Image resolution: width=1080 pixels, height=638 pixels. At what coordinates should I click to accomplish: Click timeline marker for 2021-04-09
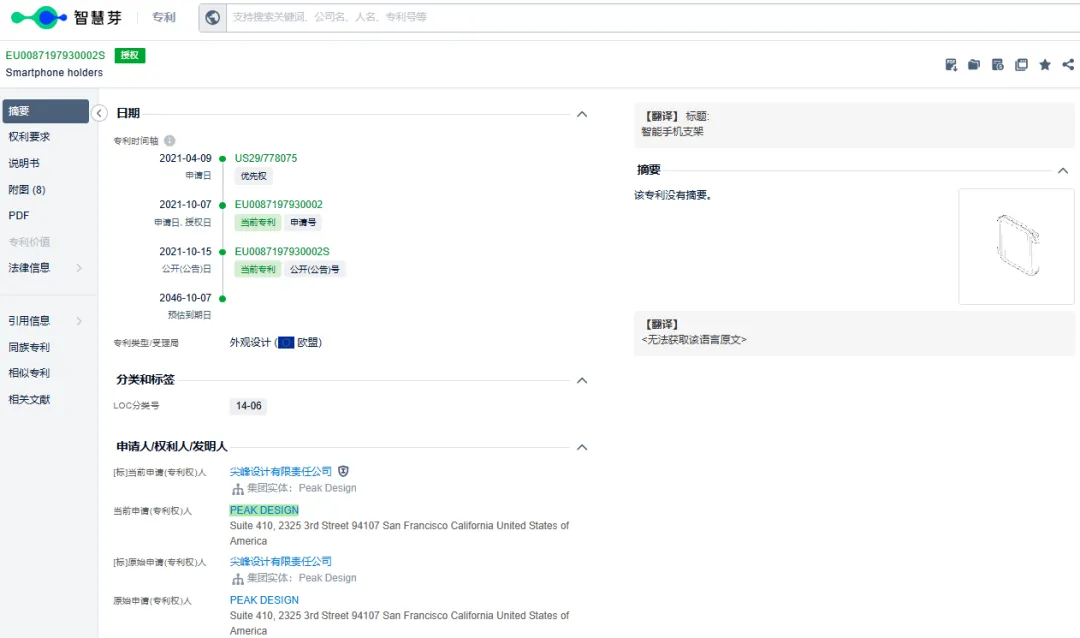(x=222, y=158)
